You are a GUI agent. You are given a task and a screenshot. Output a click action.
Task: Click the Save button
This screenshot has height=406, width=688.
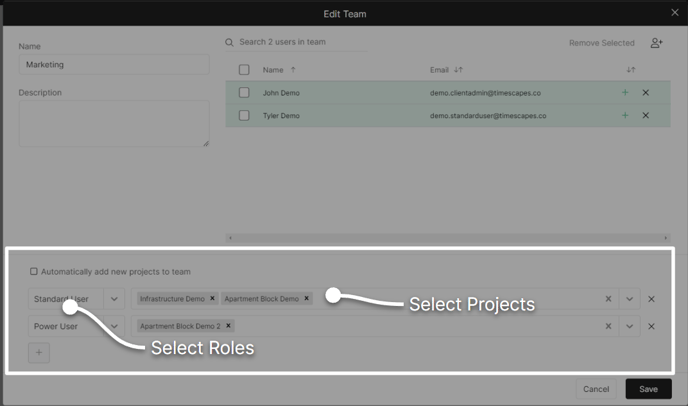649,389
